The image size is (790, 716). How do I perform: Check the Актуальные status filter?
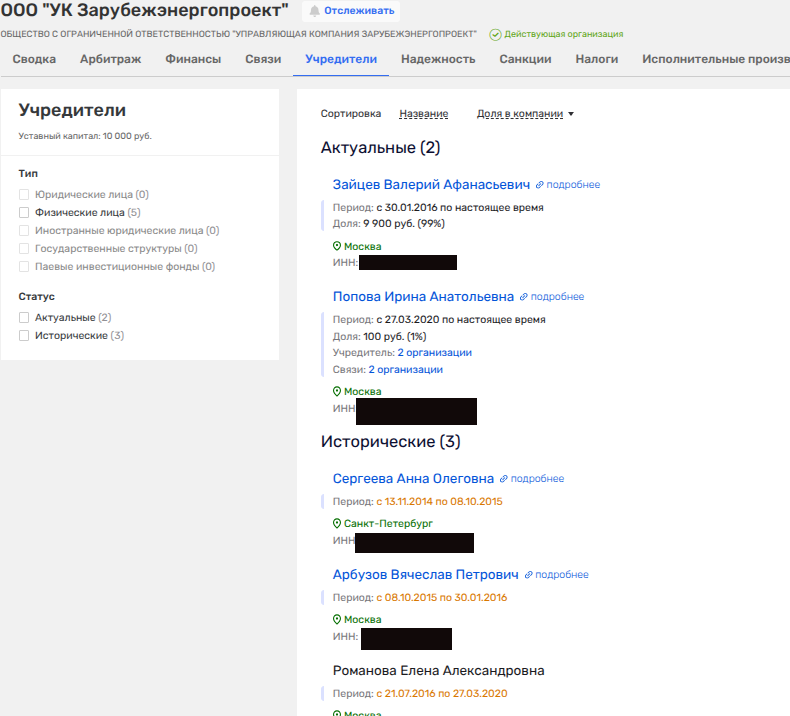point(24,317)
